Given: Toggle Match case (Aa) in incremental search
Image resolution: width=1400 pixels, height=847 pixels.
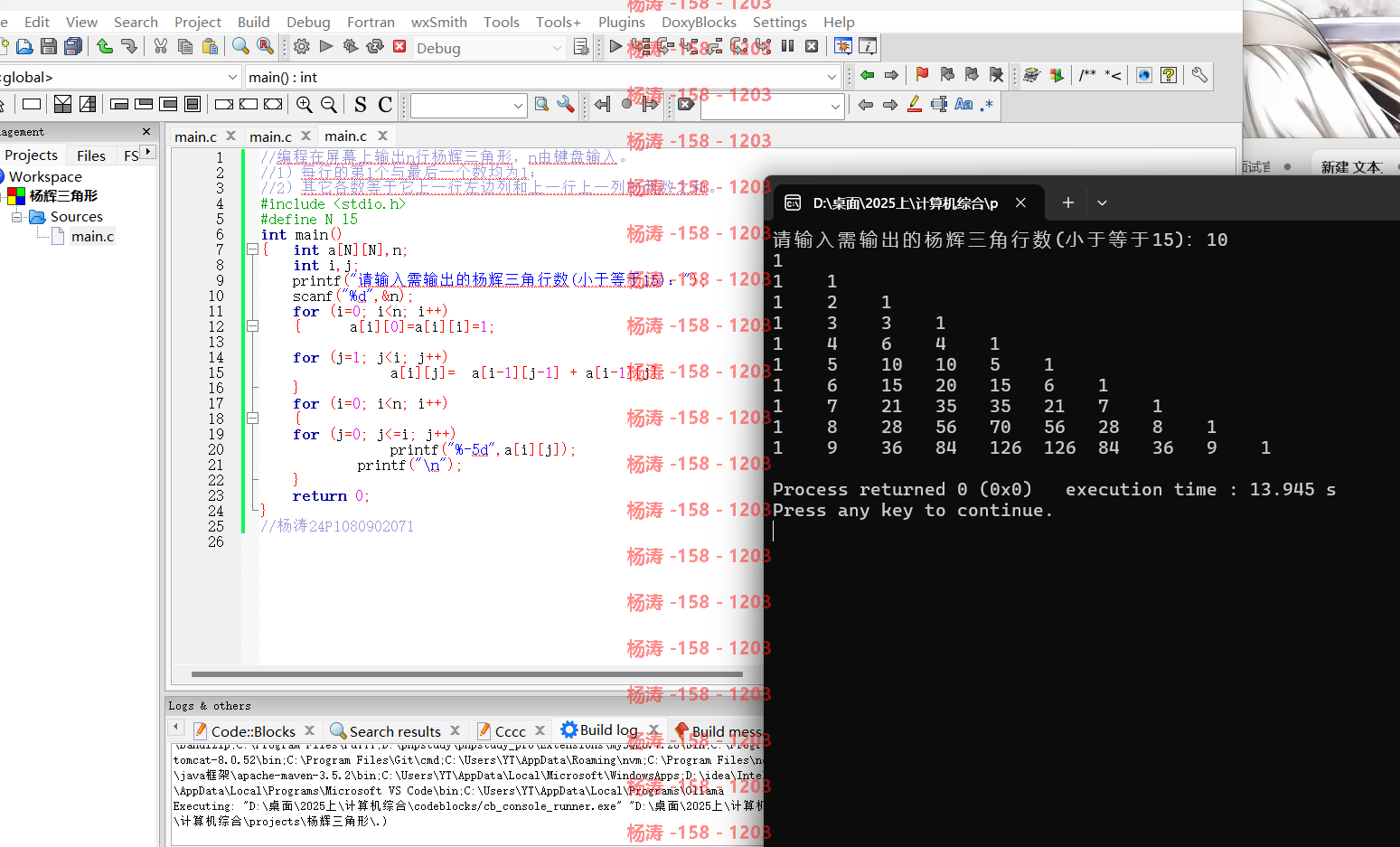Looking at the screenshot, I should (963, 105).
